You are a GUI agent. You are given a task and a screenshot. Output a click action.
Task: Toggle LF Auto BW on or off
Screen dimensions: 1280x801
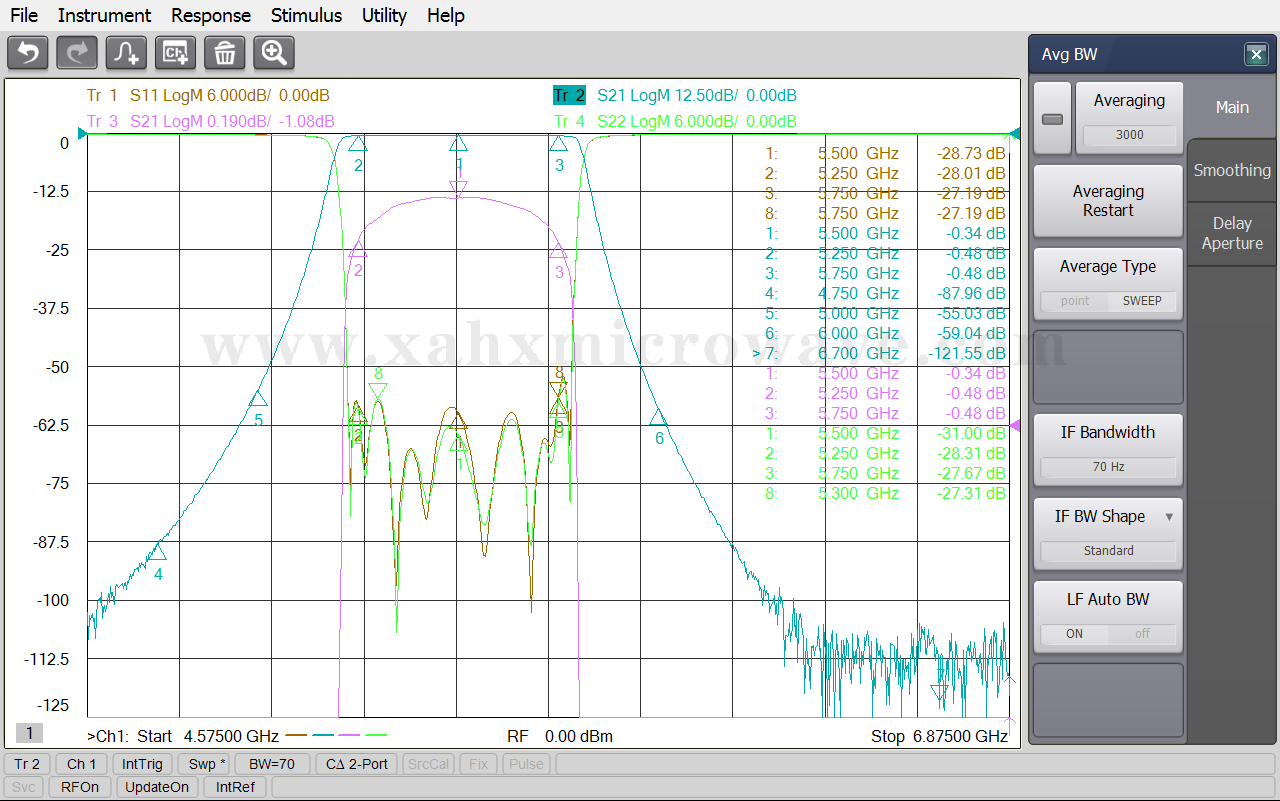[1108, 634]
